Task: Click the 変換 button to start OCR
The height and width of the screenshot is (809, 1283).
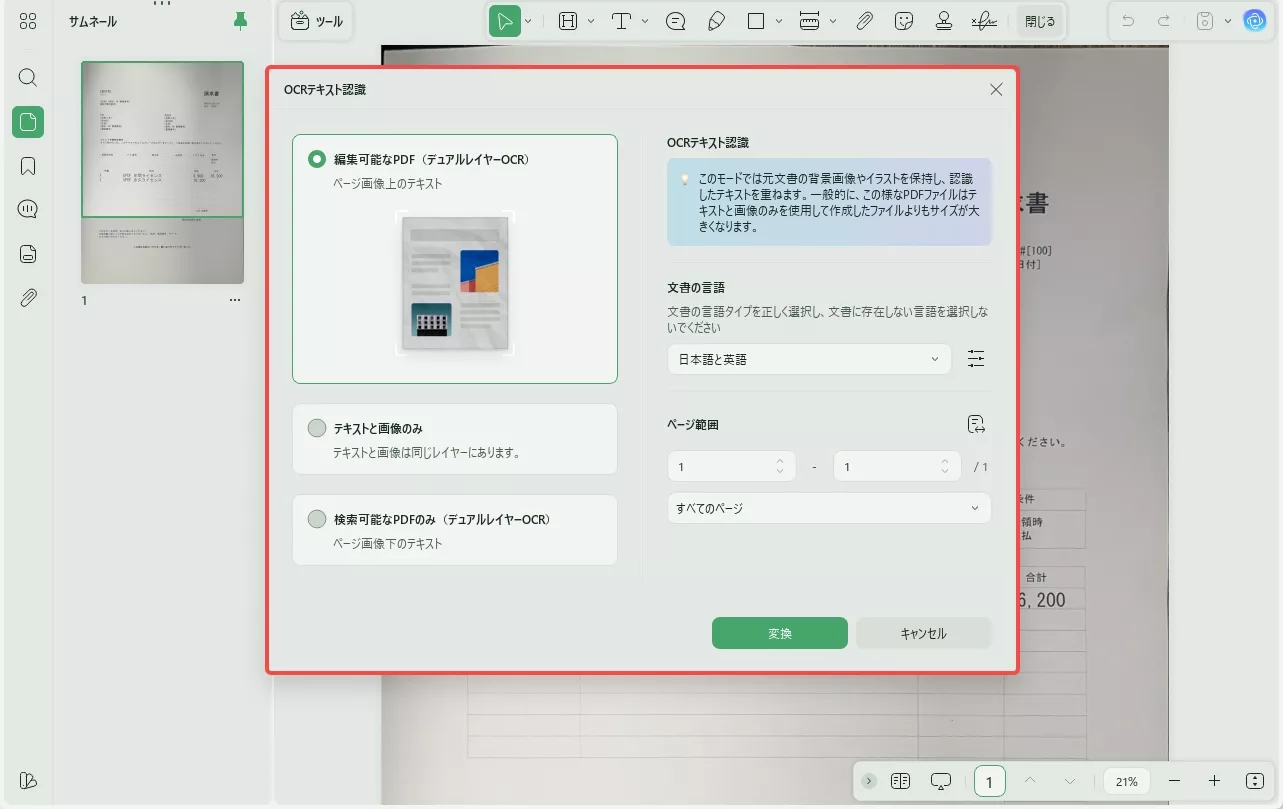Action: 779,632
